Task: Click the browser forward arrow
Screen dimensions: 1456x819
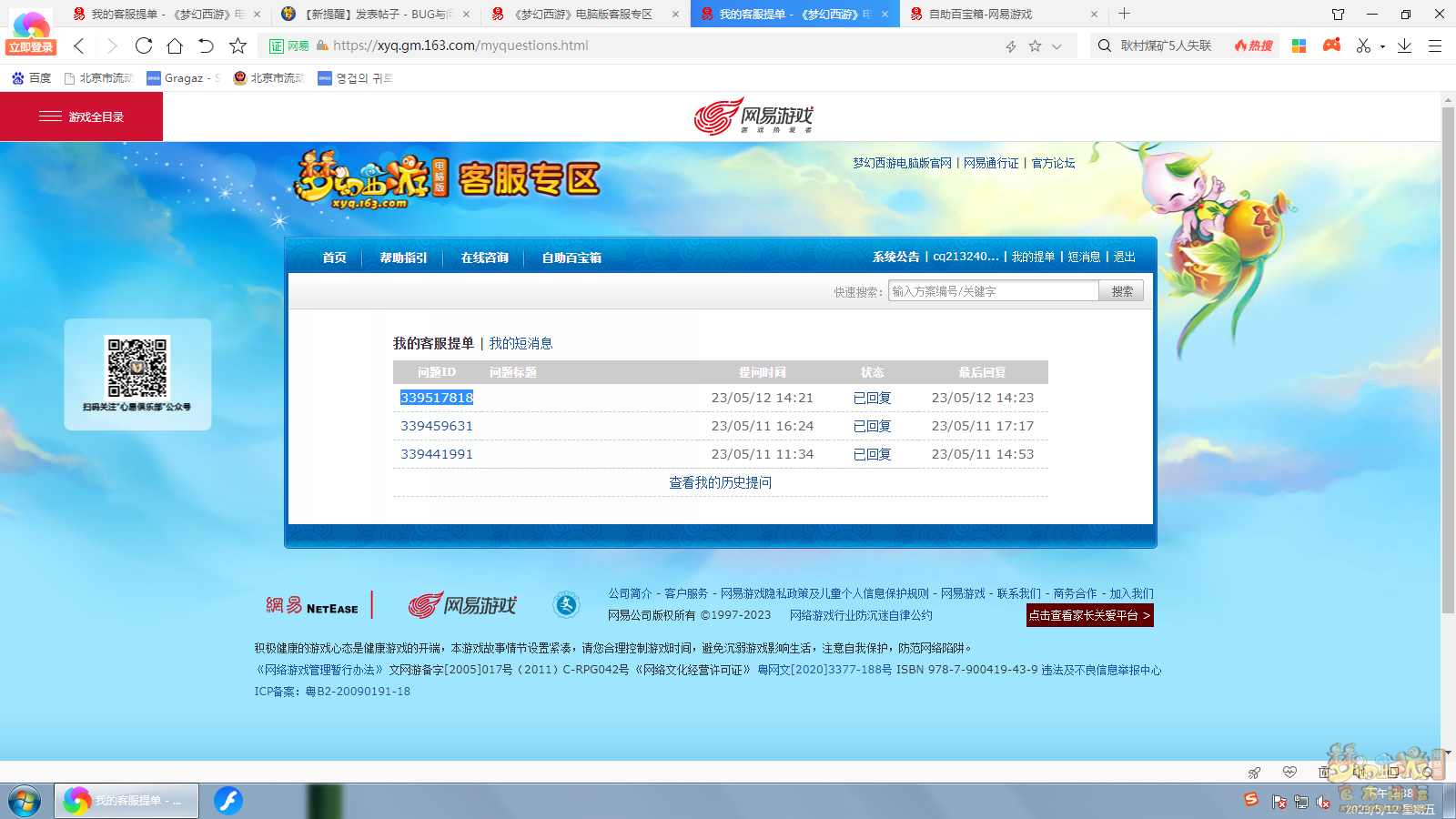Action: click(x=112, y=45)
